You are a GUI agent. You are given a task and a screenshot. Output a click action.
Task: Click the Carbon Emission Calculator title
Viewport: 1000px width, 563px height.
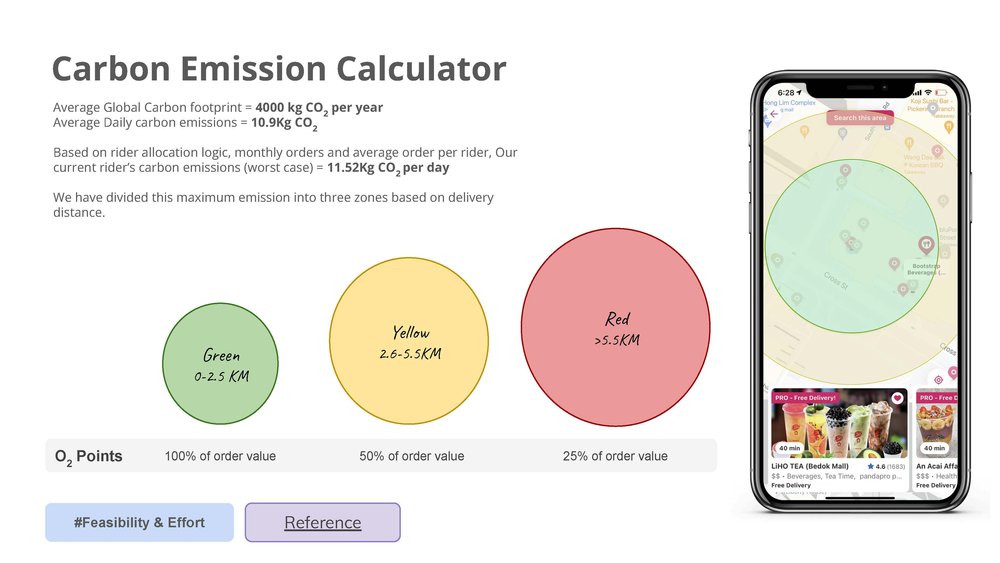(x=279, y=69)
